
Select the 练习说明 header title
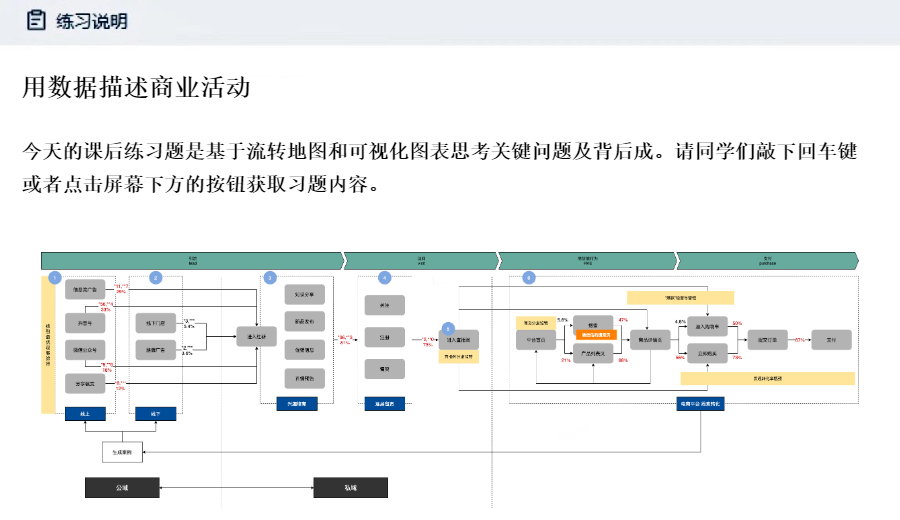point(91,21)
